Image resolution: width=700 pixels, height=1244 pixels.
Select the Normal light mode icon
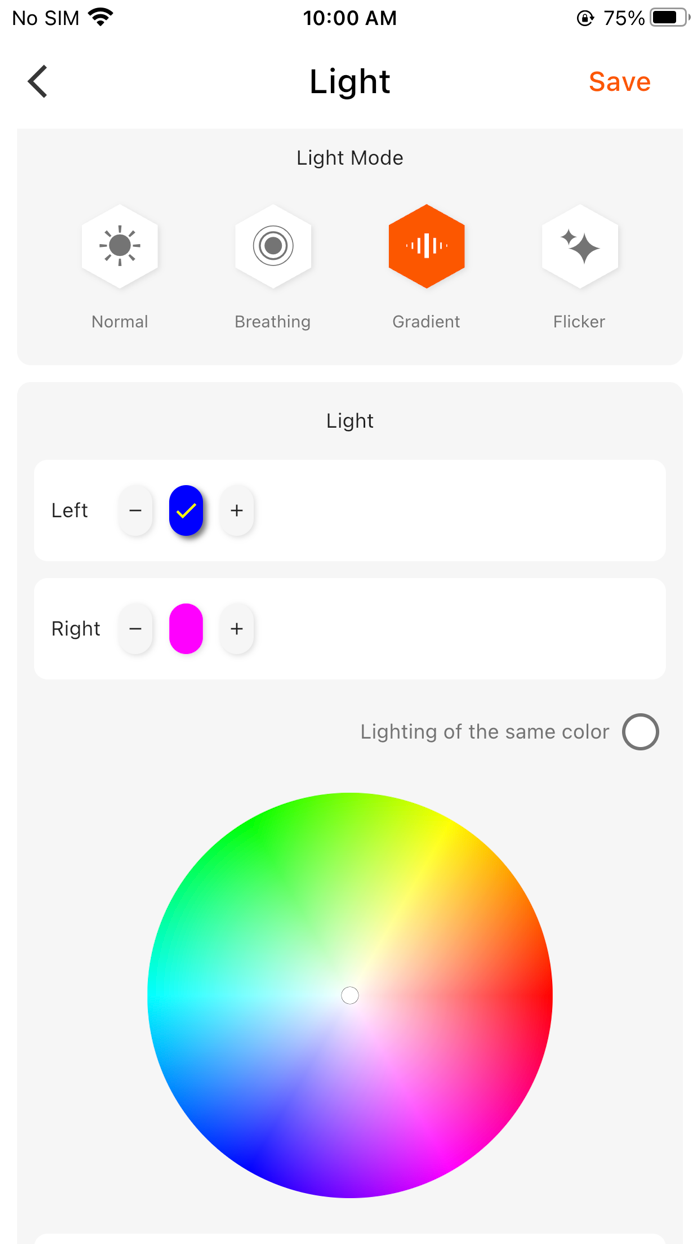(x=120, y=246)
